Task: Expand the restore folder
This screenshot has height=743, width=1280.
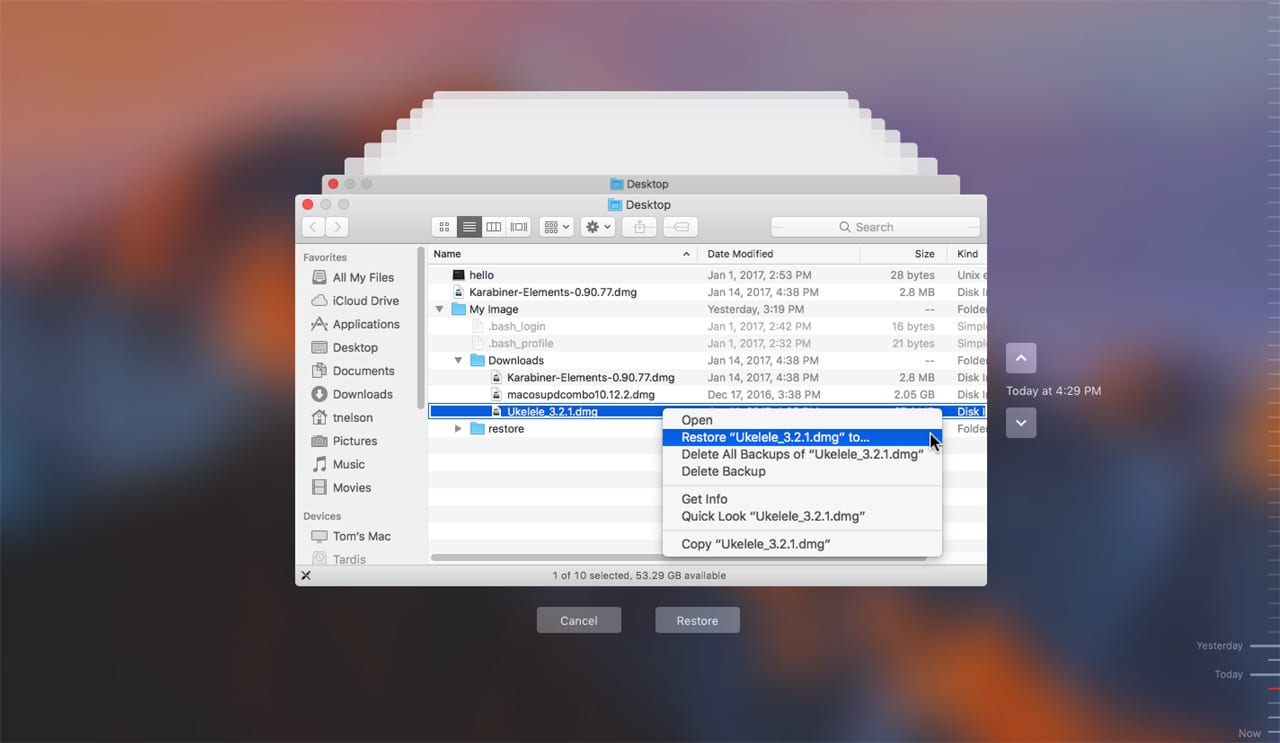Action: 459,429
